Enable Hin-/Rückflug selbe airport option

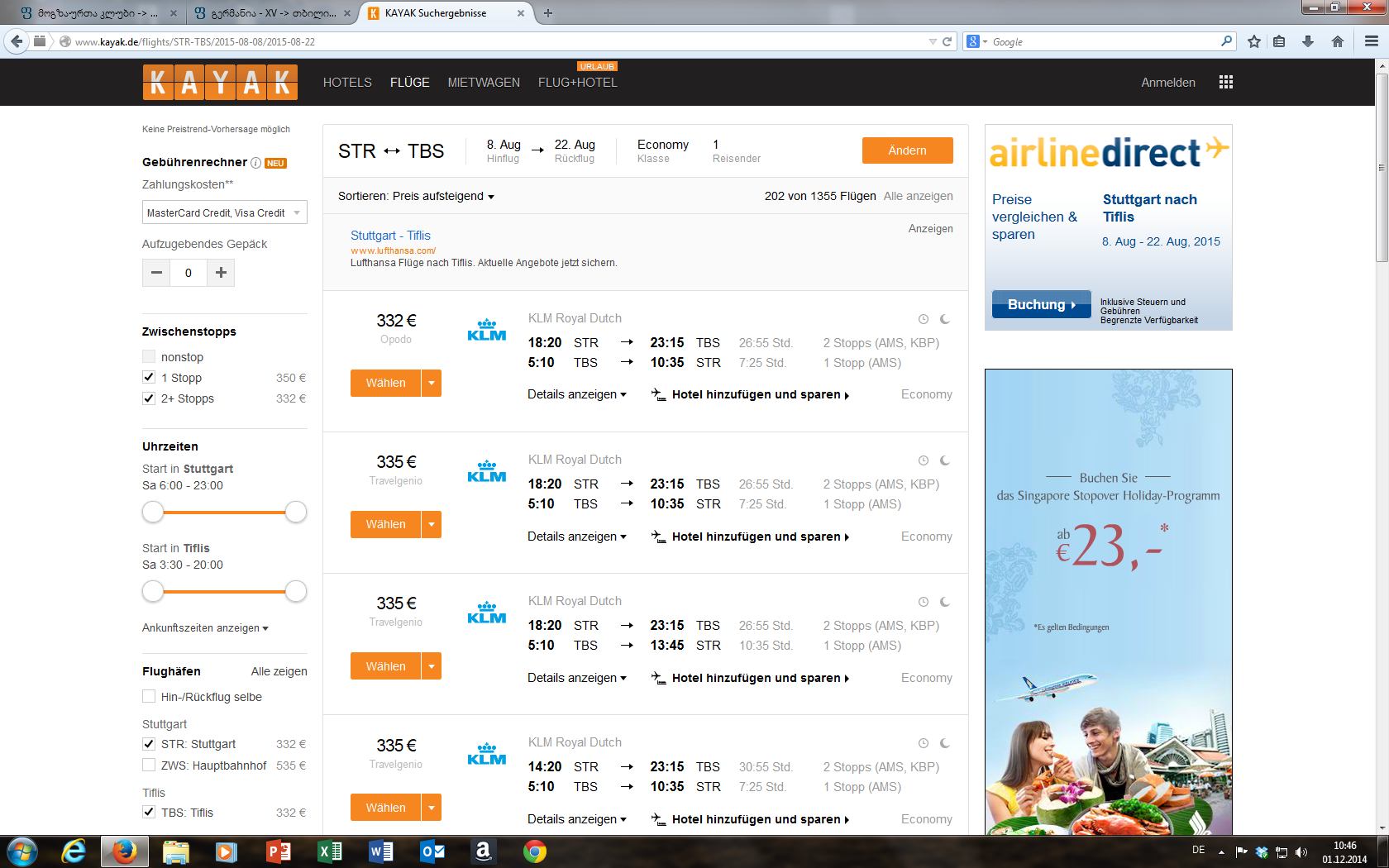tap(149, 696)
